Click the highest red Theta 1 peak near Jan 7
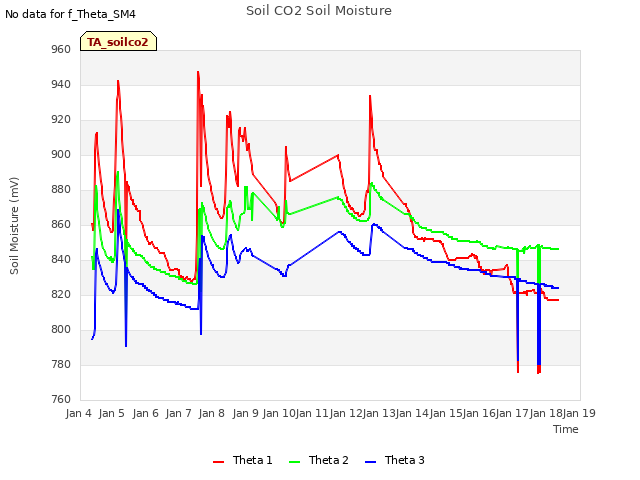This screenshot has width=640, height=480. (x=198, y=72)
